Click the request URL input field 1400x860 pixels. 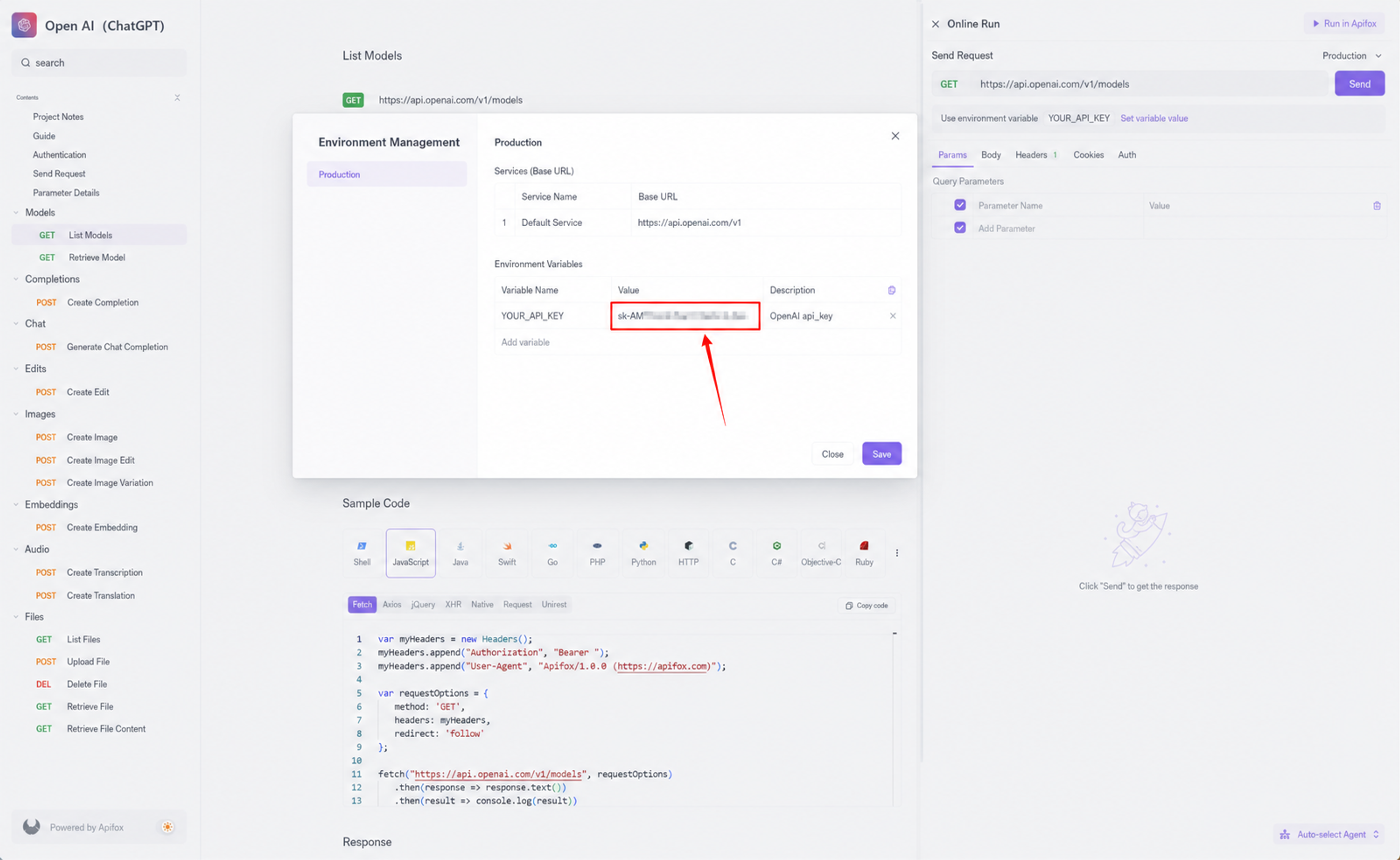[1151, 84]
